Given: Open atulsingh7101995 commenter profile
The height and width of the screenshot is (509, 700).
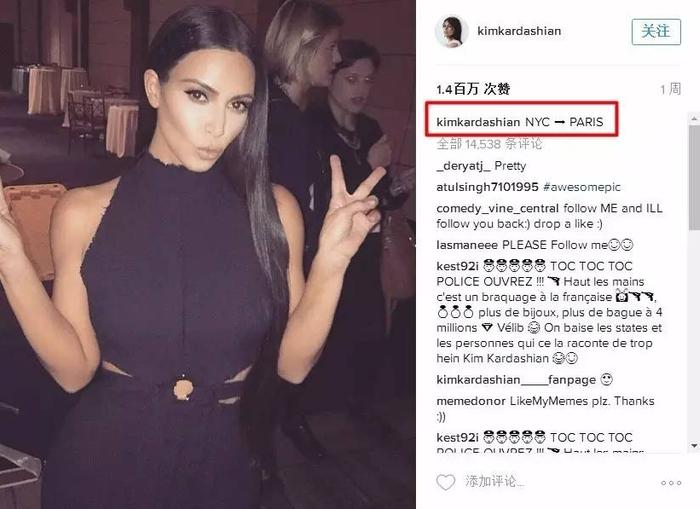Looking at the screenshot, I should [488, 187].
